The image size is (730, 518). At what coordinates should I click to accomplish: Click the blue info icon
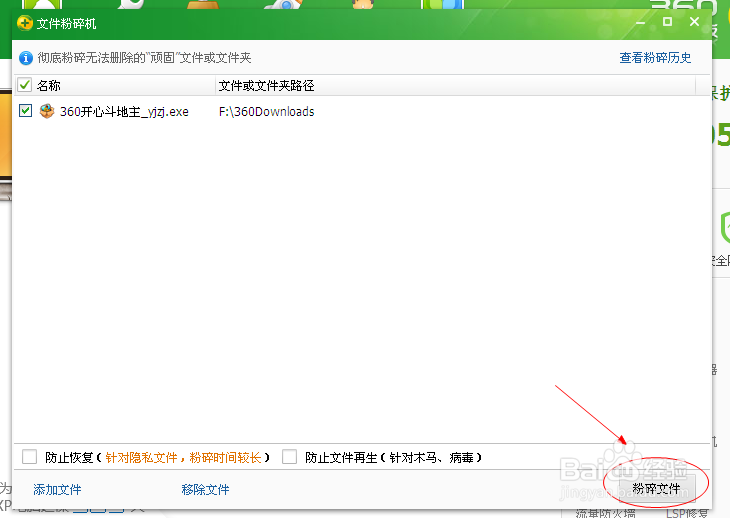tap(26, 58)
